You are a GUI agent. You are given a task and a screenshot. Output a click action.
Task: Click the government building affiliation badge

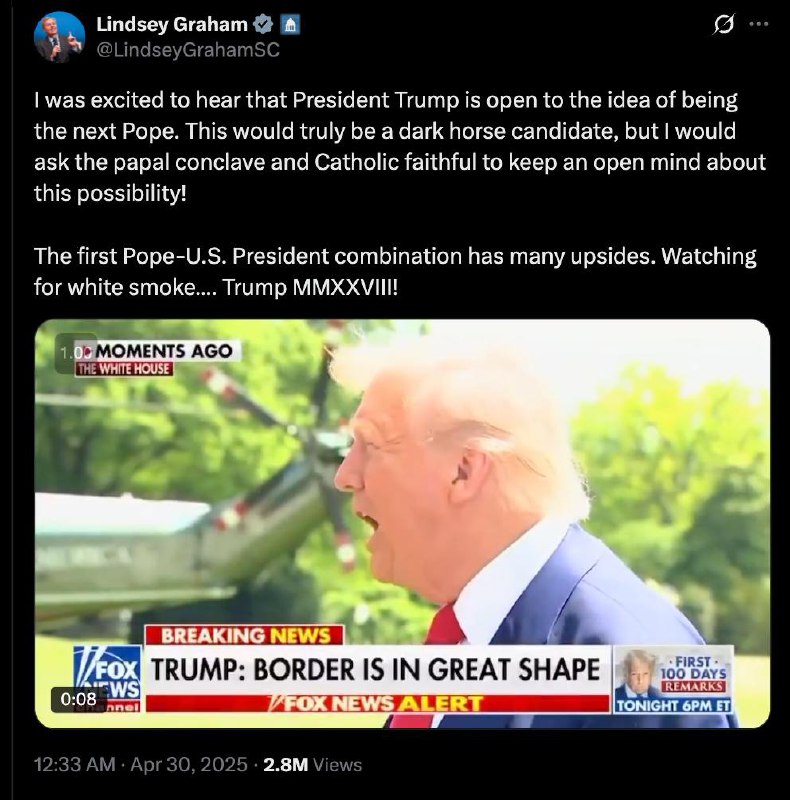[290, 24]
